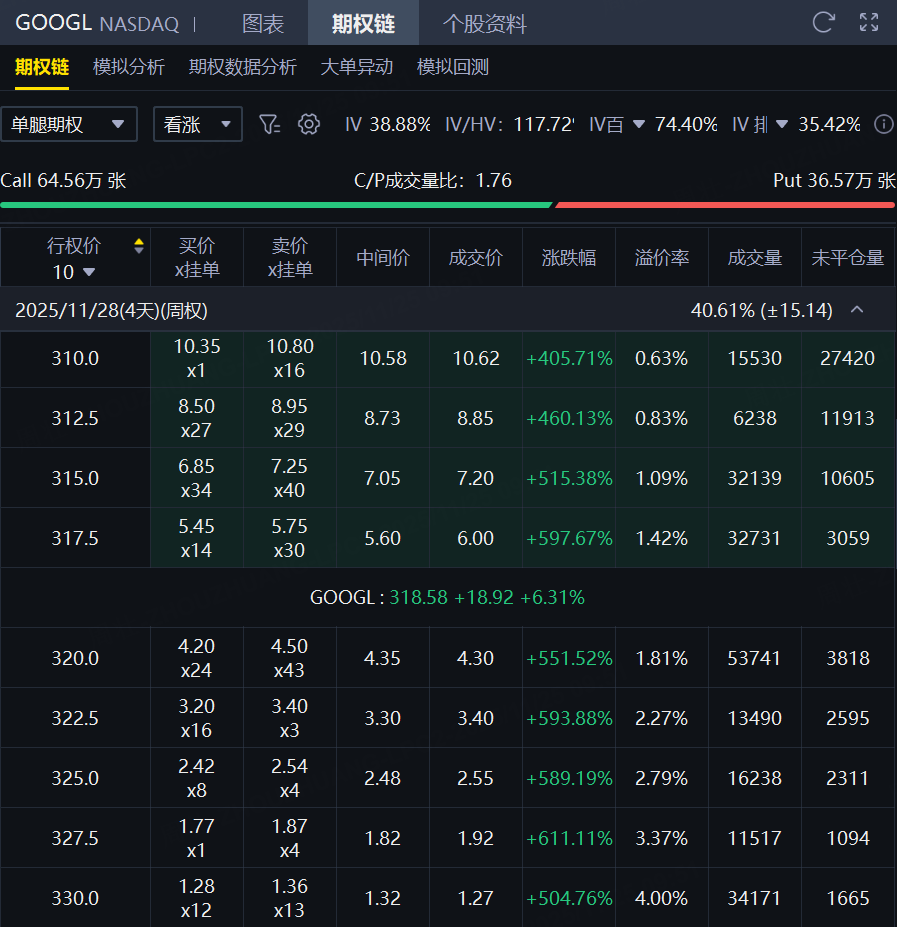Click the info icon beside IV rank
This screenshot has height=927, width=897.
pos(883,124)
